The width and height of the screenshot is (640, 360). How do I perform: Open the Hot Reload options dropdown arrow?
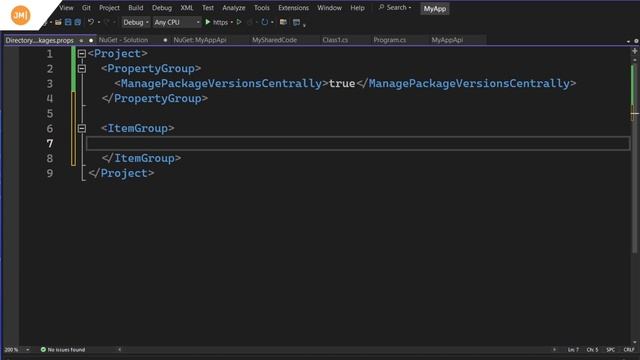coord(272,22)
